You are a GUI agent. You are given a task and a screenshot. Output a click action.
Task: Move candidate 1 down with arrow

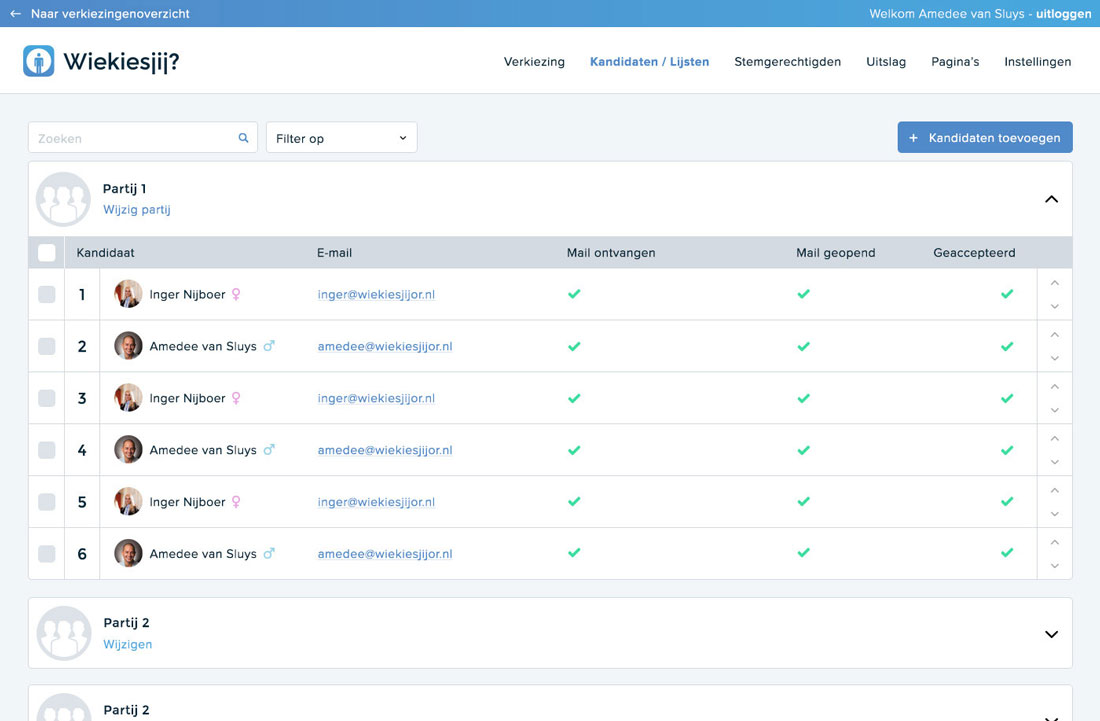click(1054, 307)
